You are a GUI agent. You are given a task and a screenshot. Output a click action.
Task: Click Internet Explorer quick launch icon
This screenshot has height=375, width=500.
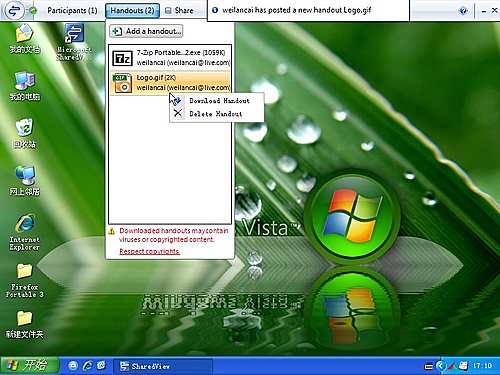pyautogui.click(x=88, y=366)
